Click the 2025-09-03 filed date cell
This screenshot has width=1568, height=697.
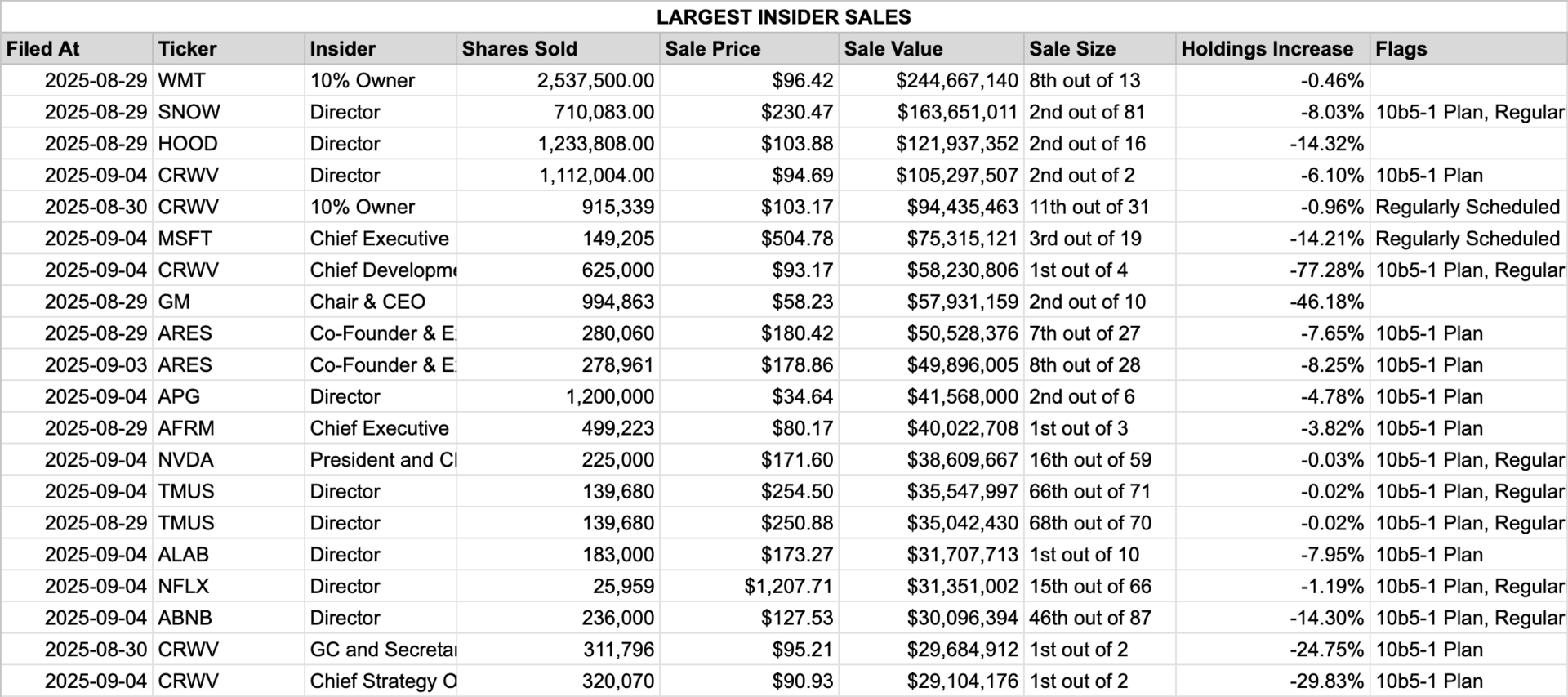77,365
